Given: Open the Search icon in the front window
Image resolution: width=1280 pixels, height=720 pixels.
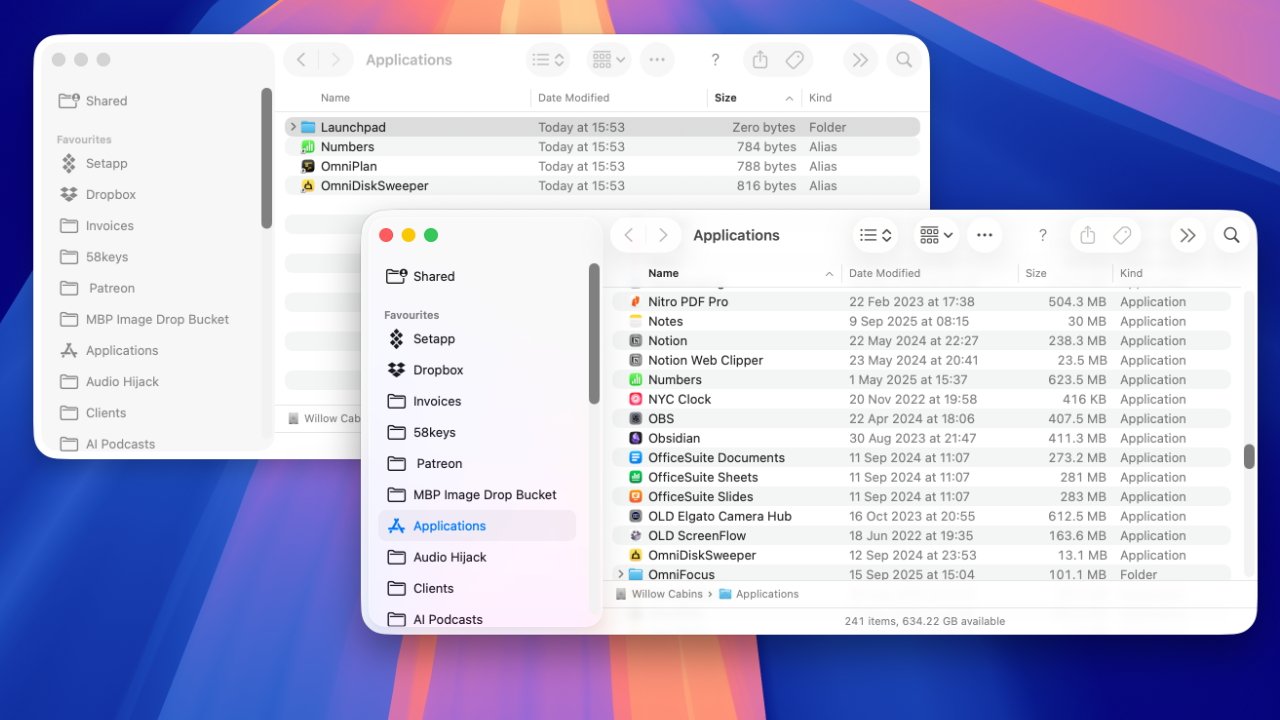Looking at the screenshot, I should tap(1231, 235).
